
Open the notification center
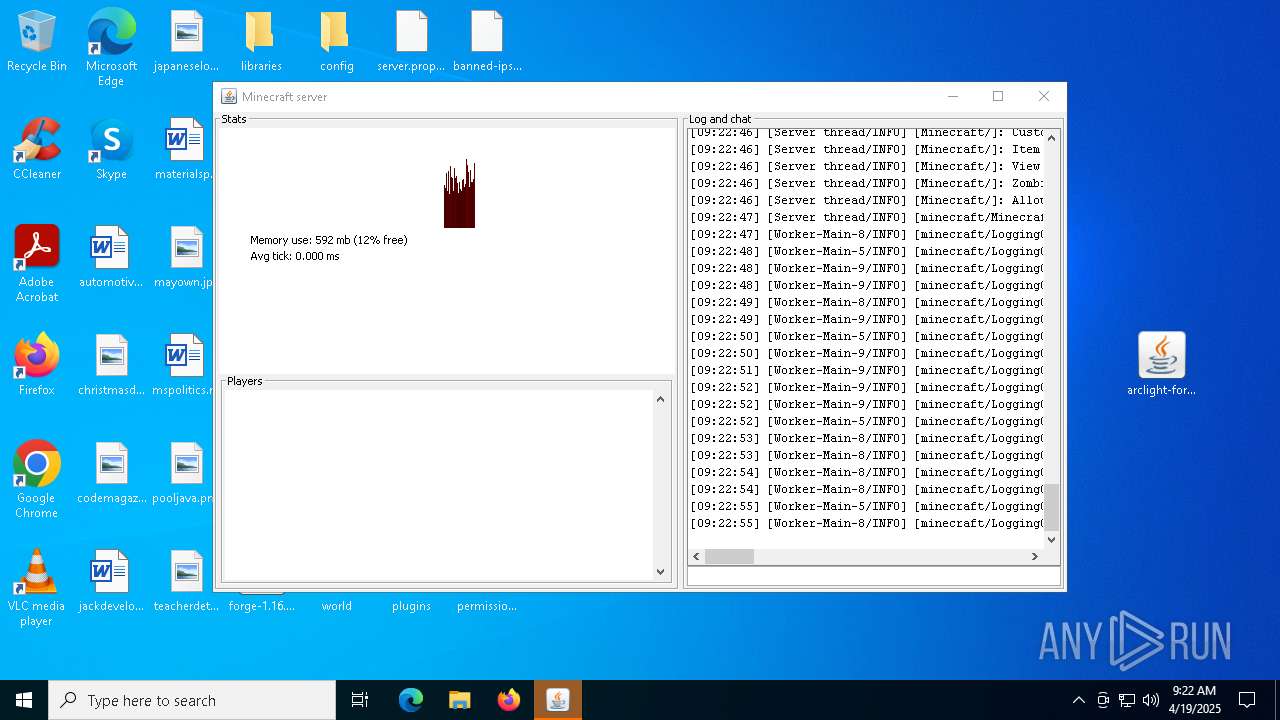[1247, 700]
